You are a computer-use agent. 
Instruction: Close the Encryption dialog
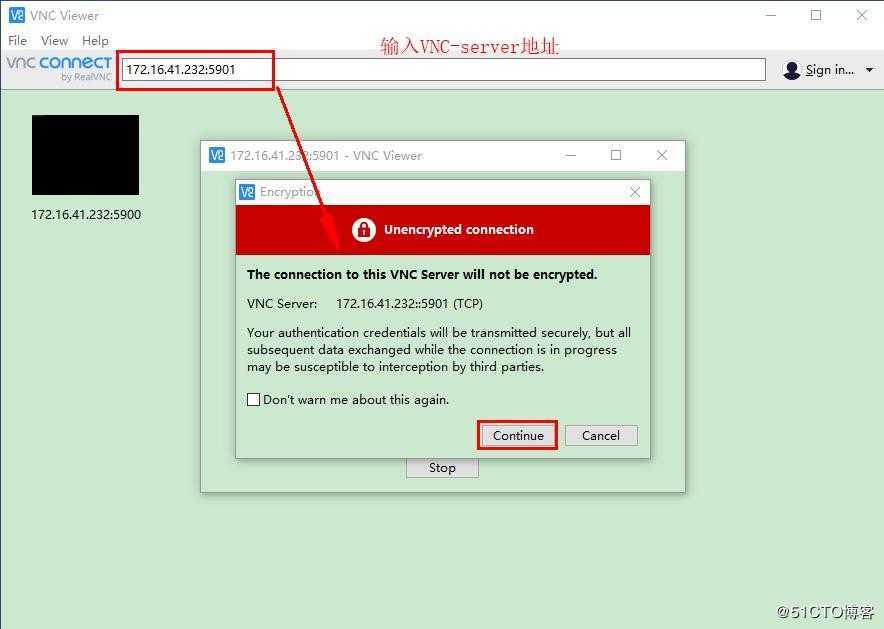635,192
